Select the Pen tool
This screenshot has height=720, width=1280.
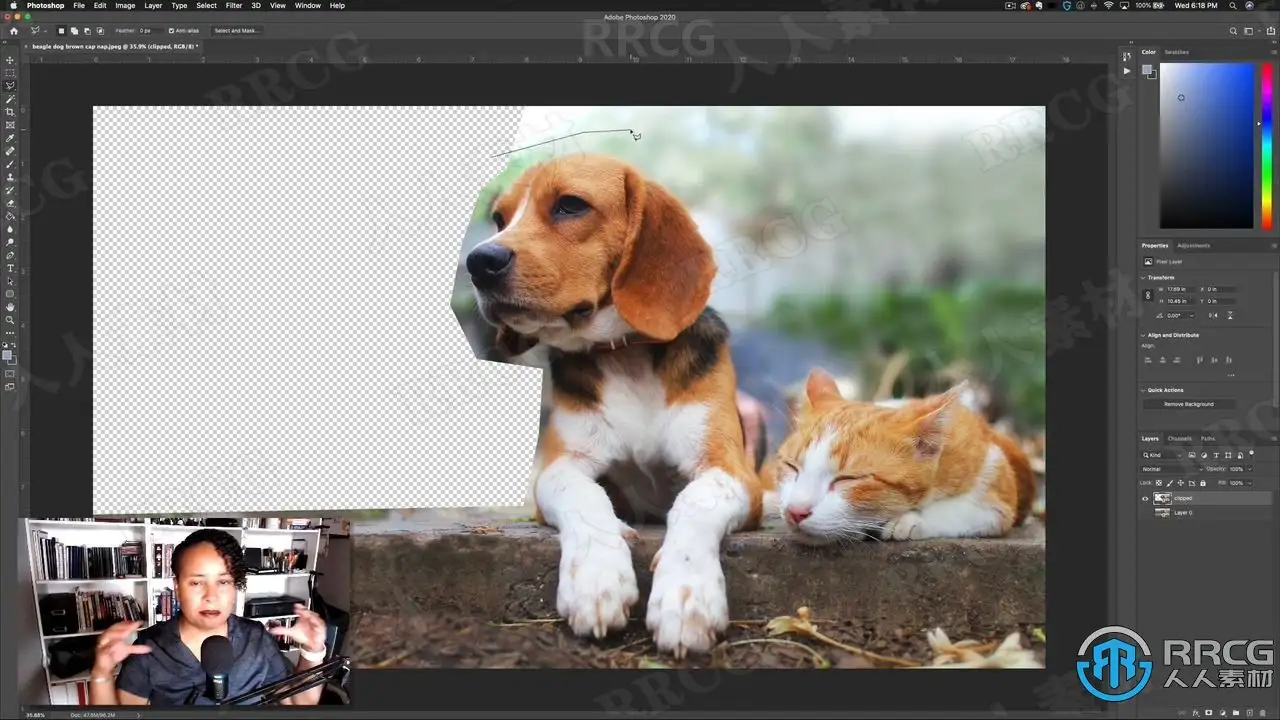10,255
